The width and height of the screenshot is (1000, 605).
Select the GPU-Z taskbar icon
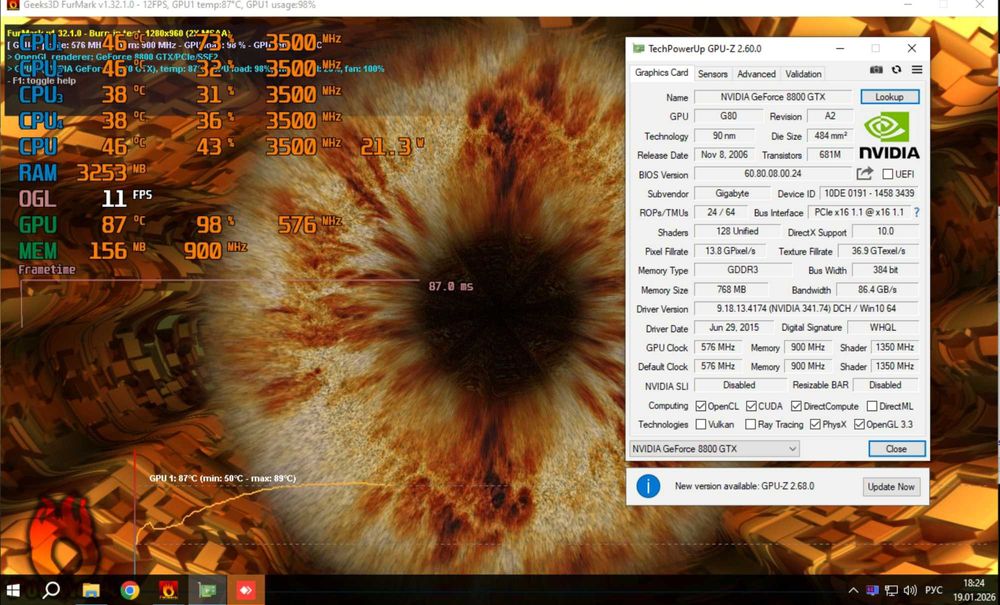tap(207, 590)
